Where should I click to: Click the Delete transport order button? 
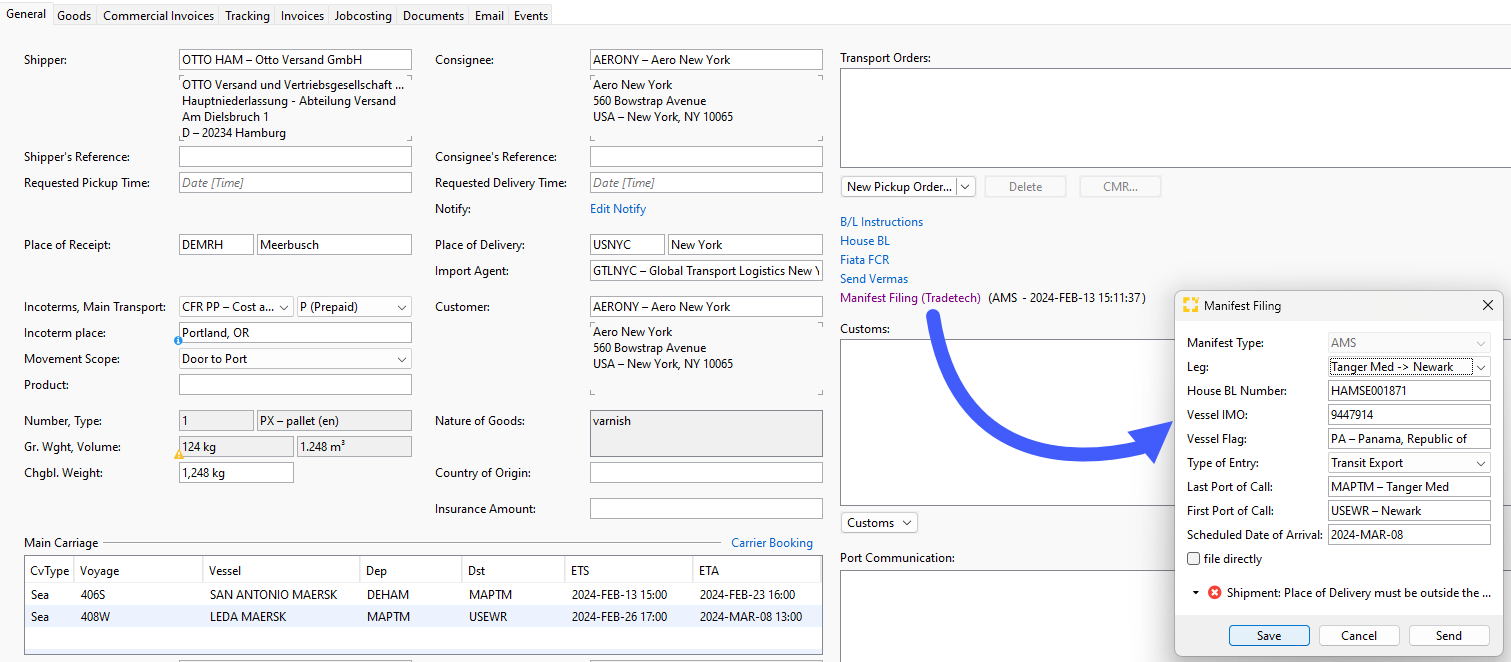click(x=1025, y=187)
